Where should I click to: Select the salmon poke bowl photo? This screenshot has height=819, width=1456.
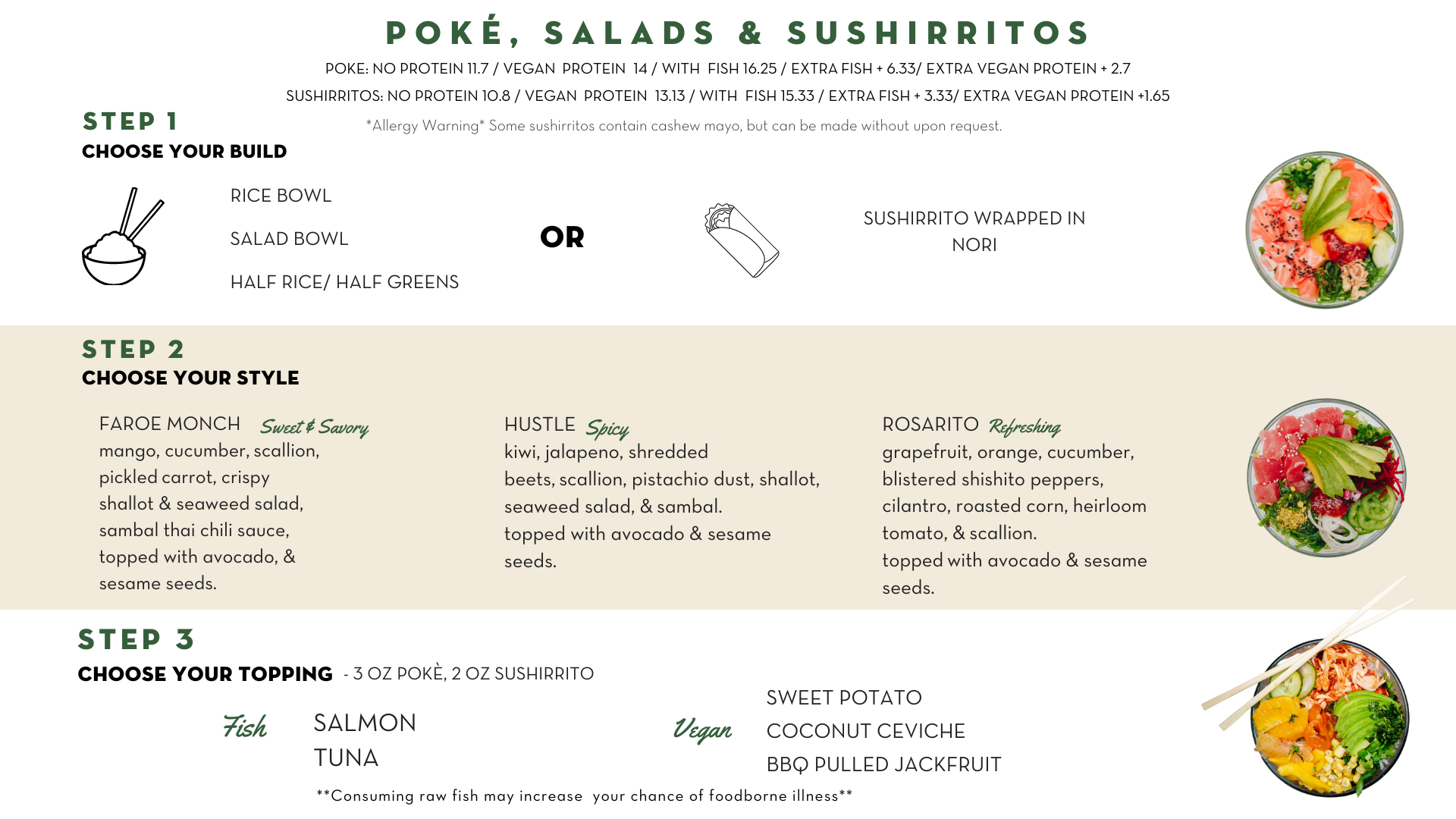[x=1324, y=230]
